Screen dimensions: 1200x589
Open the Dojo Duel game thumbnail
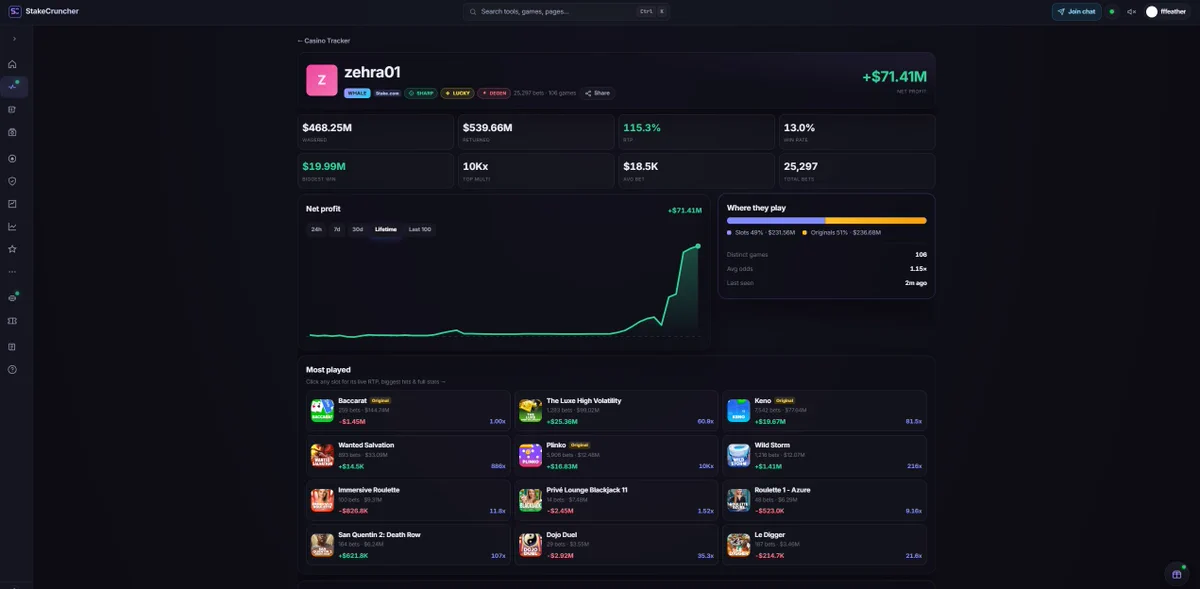530,544
